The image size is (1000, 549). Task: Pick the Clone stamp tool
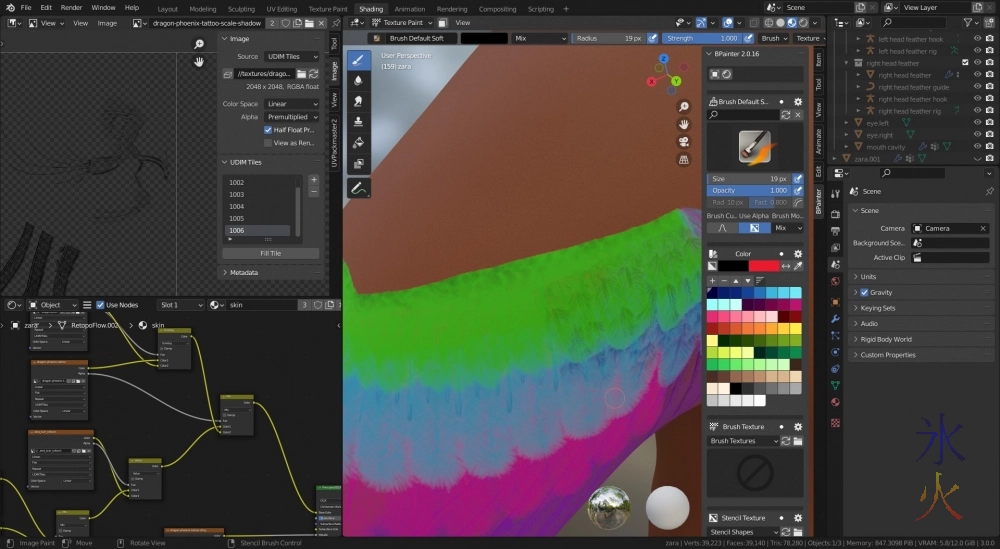tap(359, 122)
